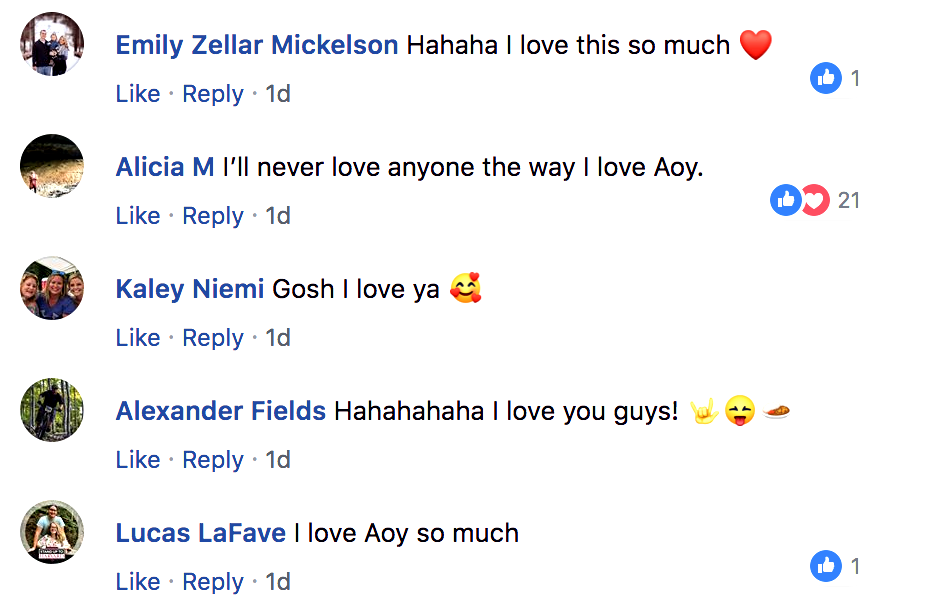This screenshot has width=938, height=602.
Task: Open Emily Zellar Mickelson's profile picture
Action: click(x=52, y=44)
